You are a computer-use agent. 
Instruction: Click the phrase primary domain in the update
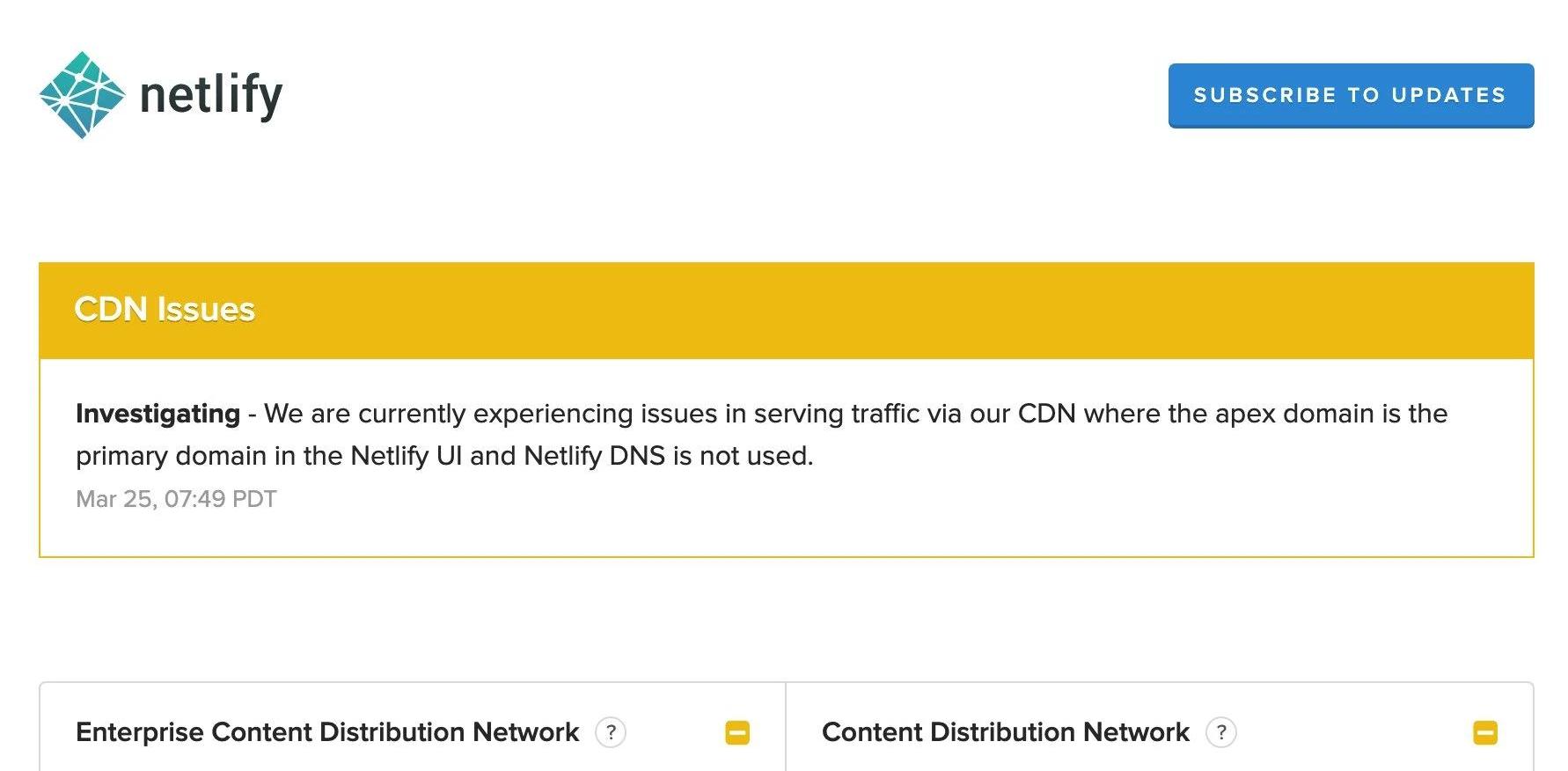click(x=171, y=456)
